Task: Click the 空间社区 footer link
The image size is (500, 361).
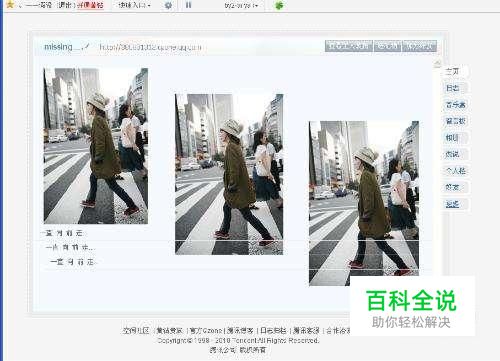Action: (x=136, y=331)
